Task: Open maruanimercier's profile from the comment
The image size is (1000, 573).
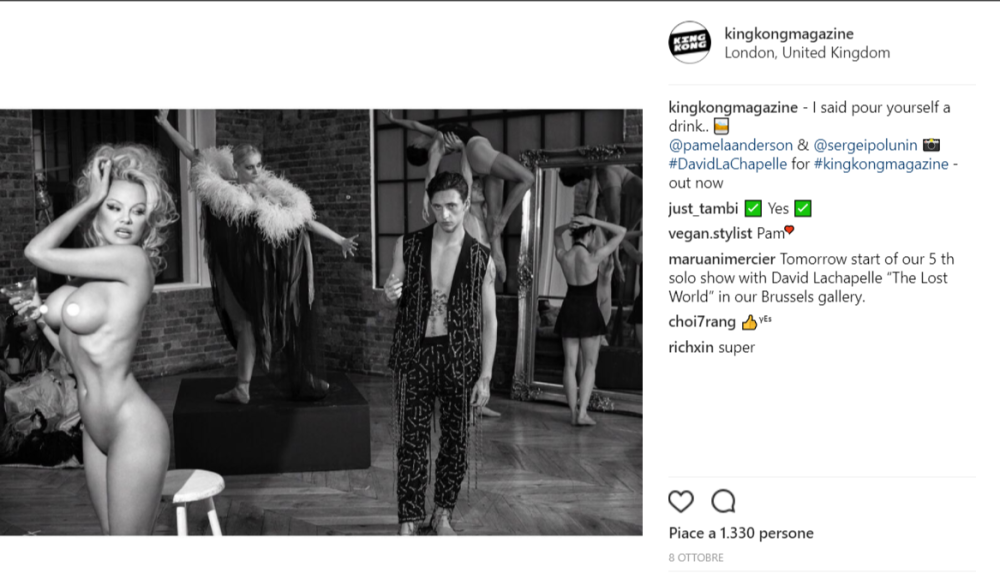Action: pos(720,258)
